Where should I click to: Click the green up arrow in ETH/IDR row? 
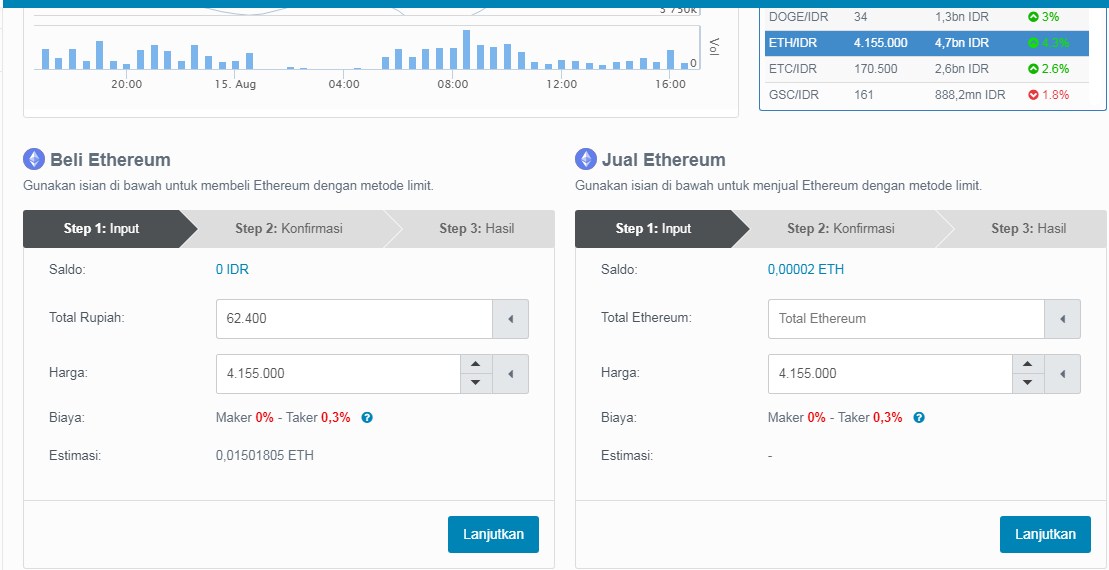(1033, 43)
